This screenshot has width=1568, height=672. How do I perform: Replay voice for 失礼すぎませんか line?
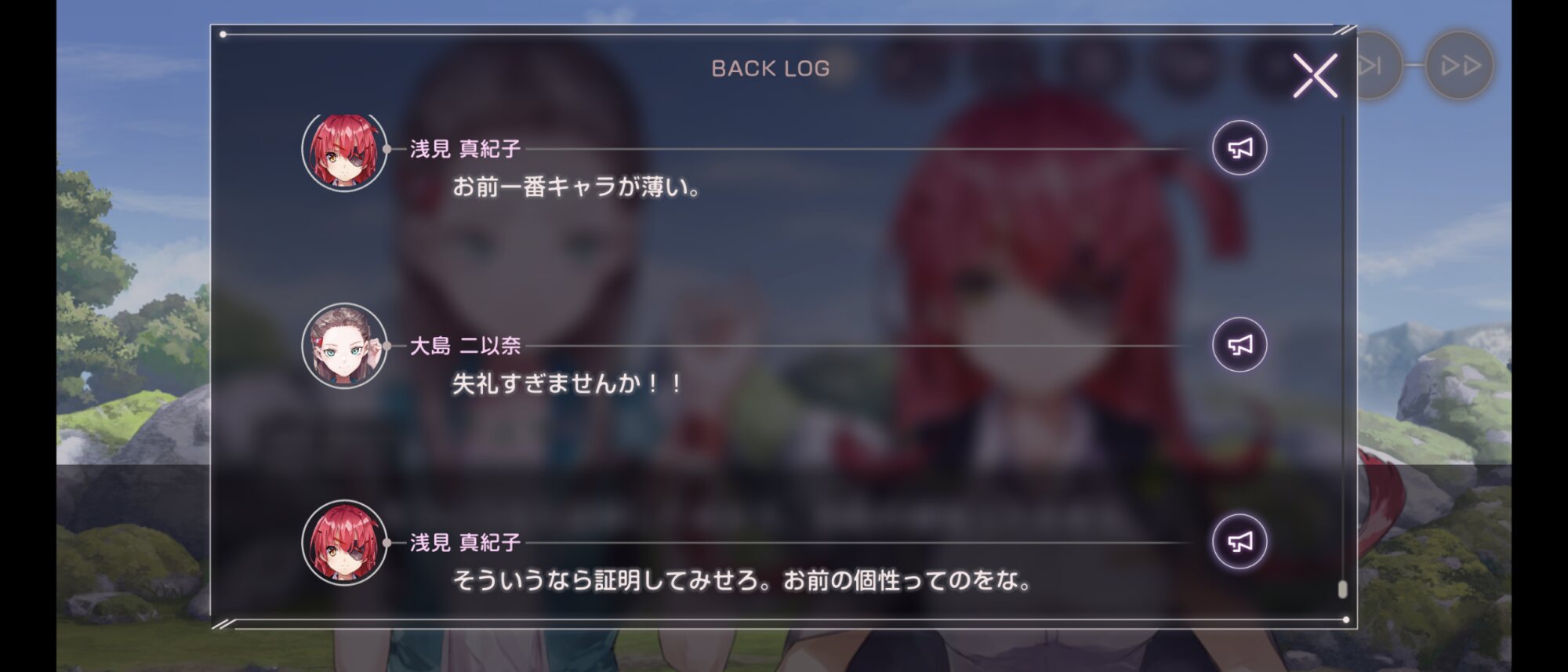tap(1240, 345)
